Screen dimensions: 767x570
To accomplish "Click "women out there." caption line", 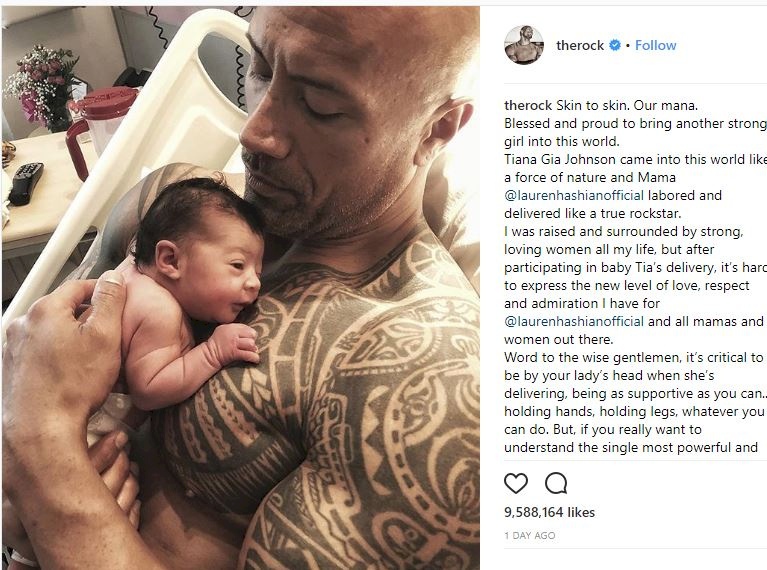I will tap(559, 340).
